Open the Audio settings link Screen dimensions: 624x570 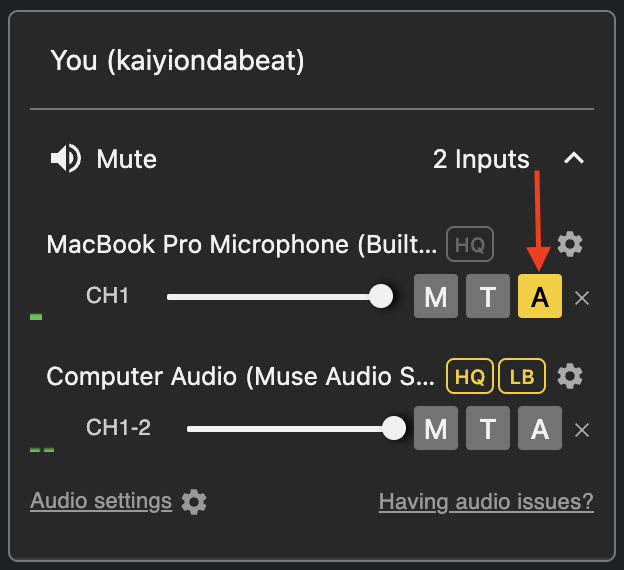click(101, 501)
